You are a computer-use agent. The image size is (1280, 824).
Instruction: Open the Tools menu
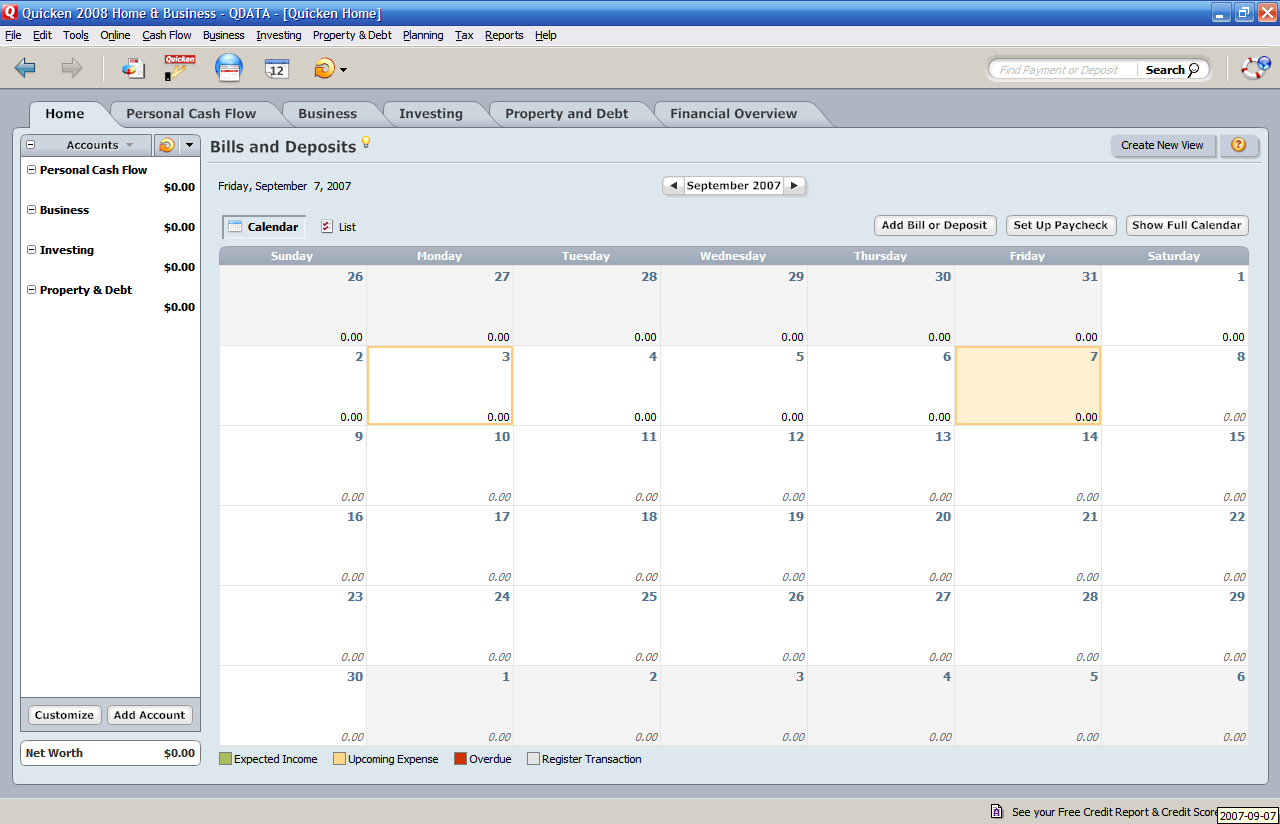[76, 35]
